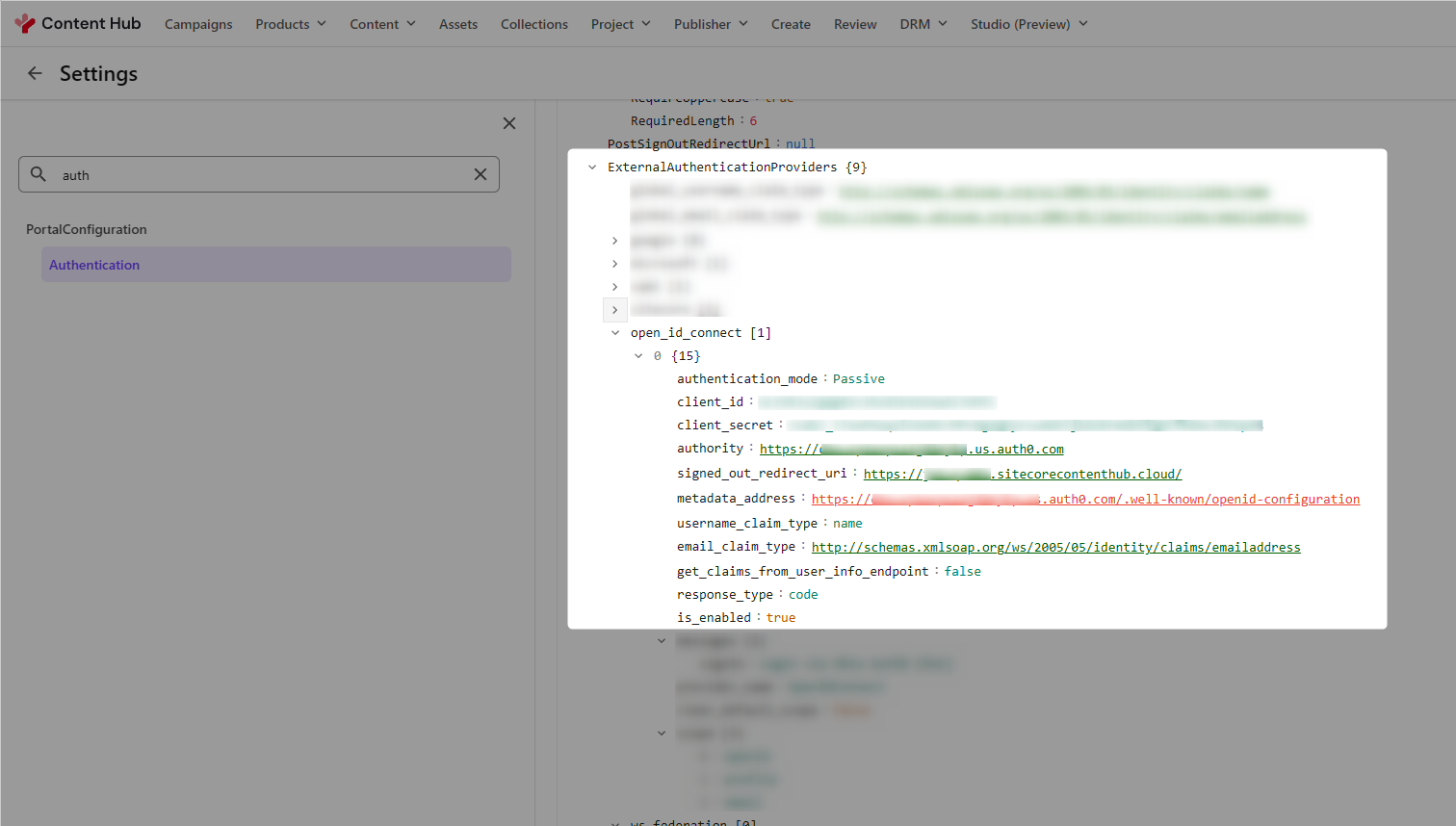1456x826 pixels.
Task: Click the client_id key label
Action: (710, 402)
